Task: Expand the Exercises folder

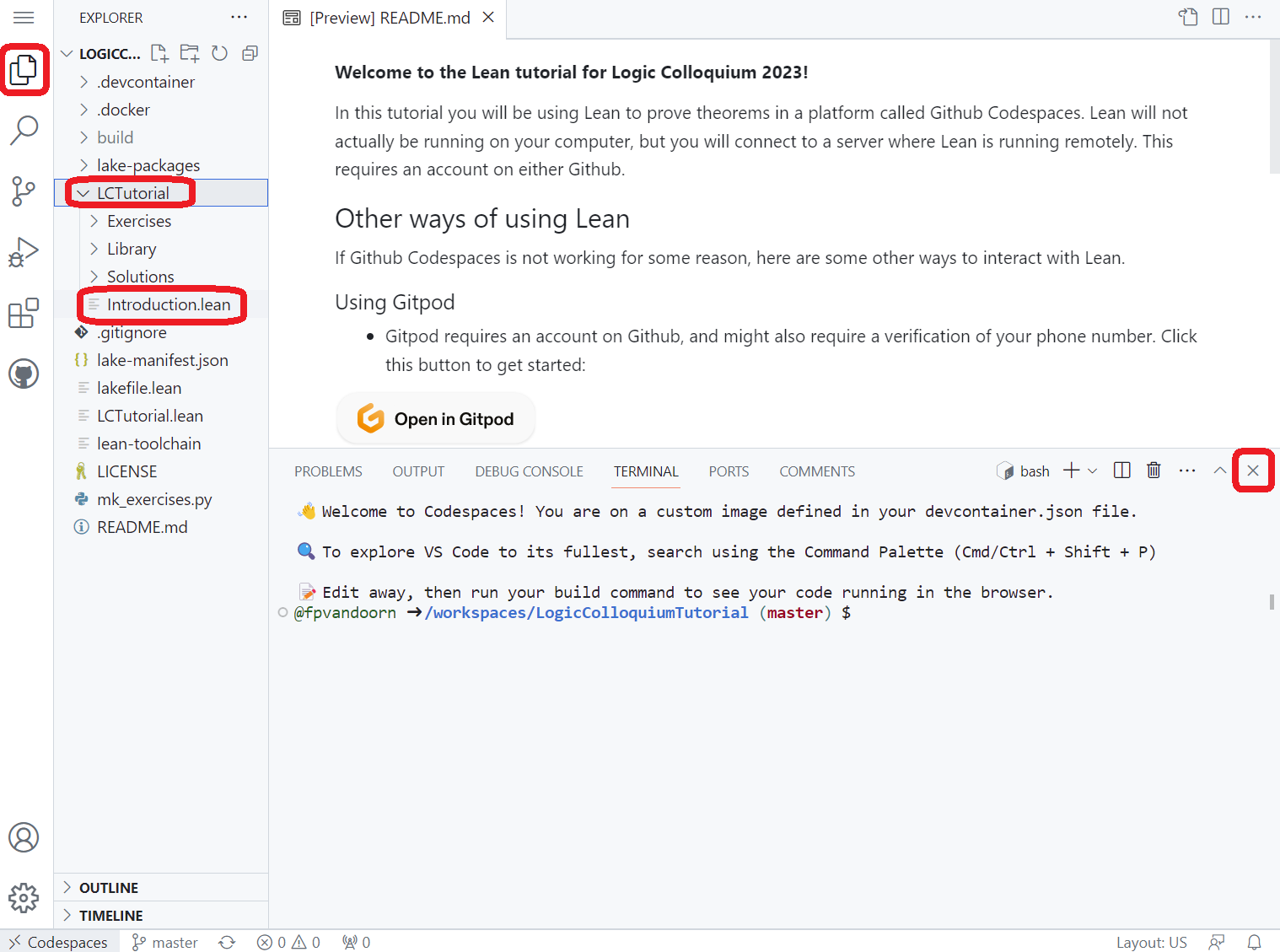Action: coord(161,221)
